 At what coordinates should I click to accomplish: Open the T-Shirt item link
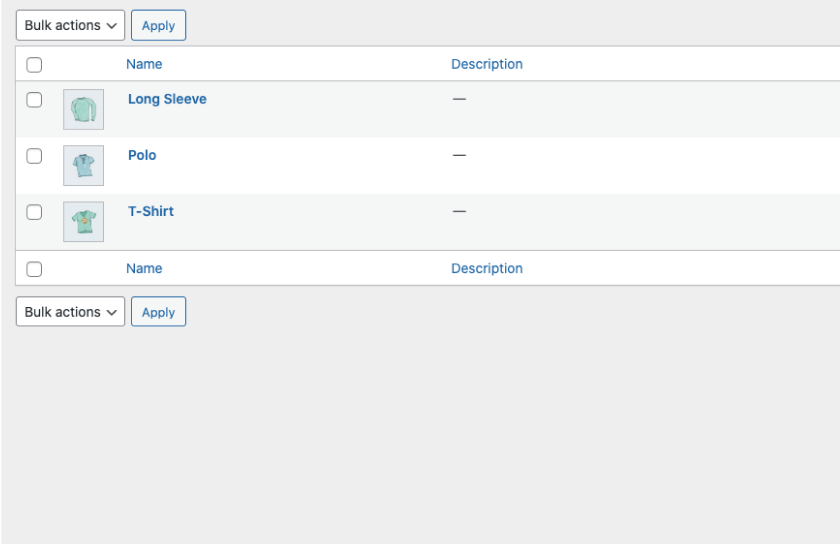pos(151,211)
